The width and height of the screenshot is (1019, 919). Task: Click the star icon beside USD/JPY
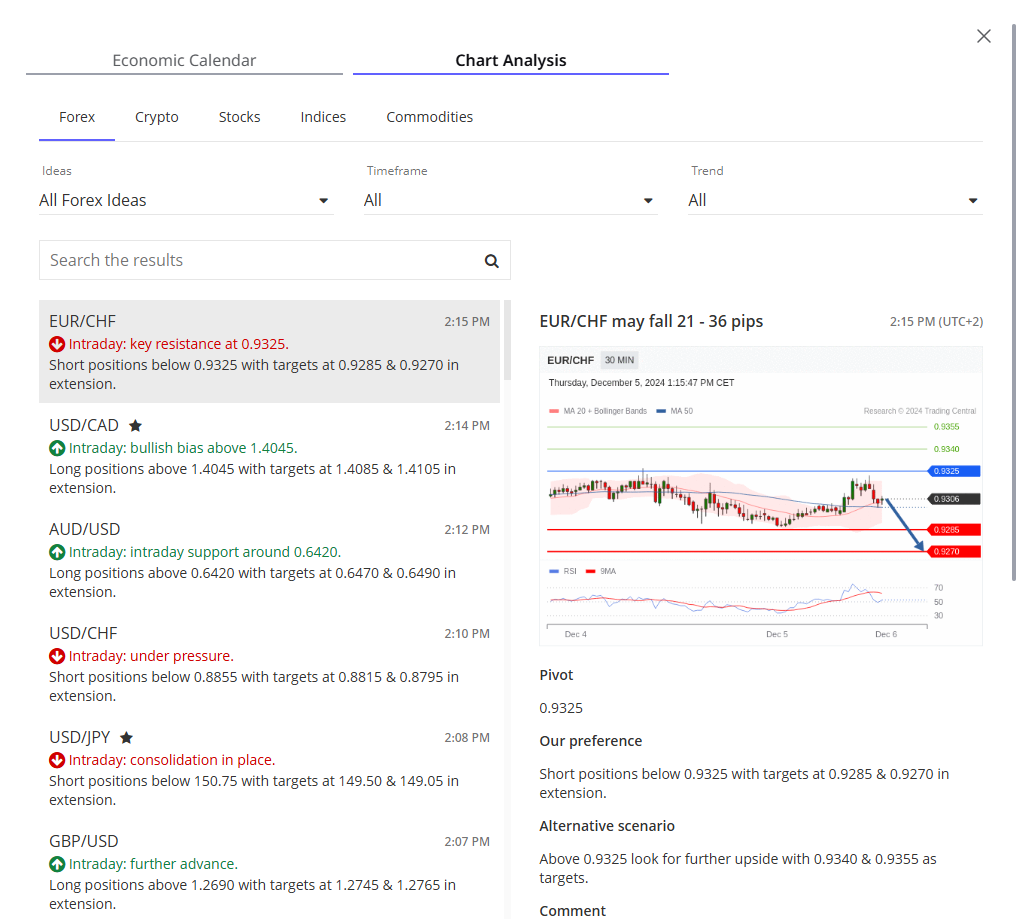pyautogui.click(x=126, y=738)
